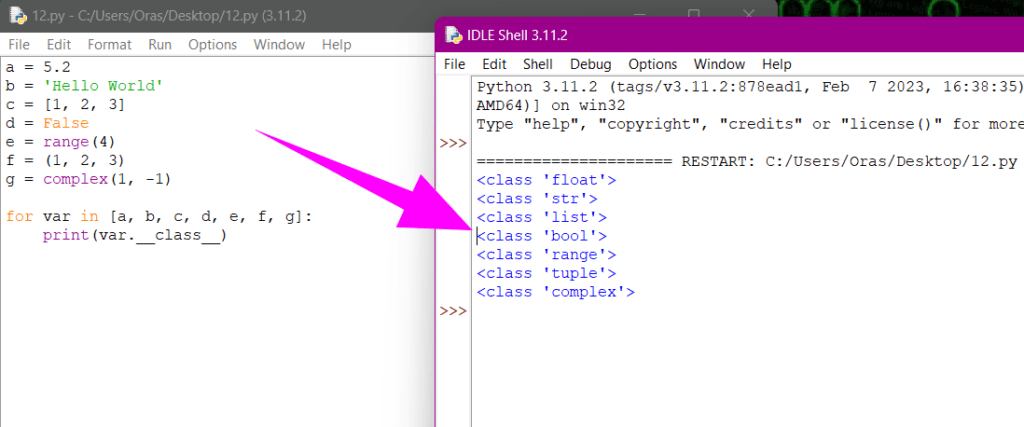Viewport: 1024px width, 427px height.
Task: Click the empty bottom >>> prompt line in the shell
Action: click(x=600, y=312)
